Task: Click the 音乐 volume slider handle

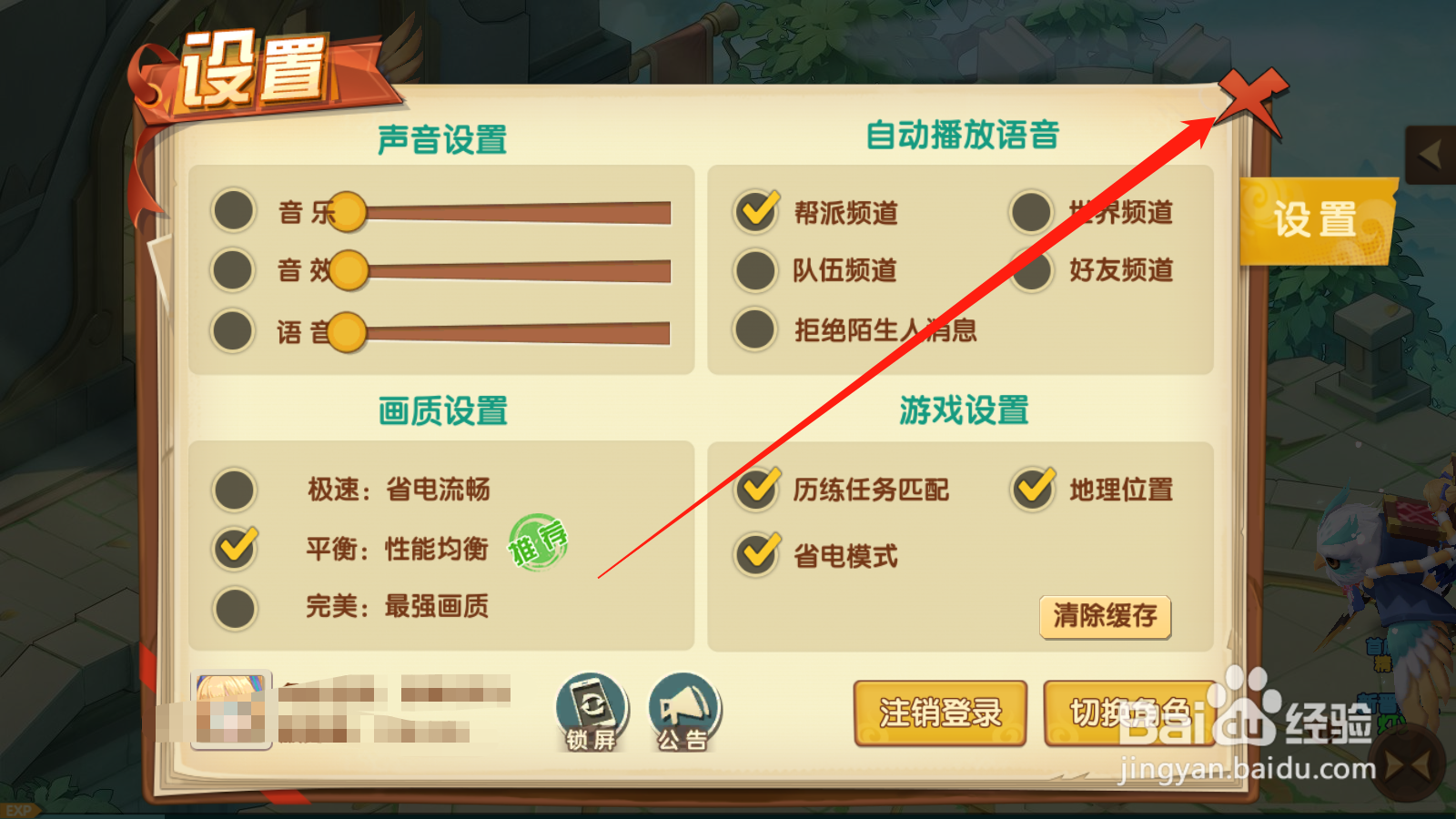Action: (346, 211)
